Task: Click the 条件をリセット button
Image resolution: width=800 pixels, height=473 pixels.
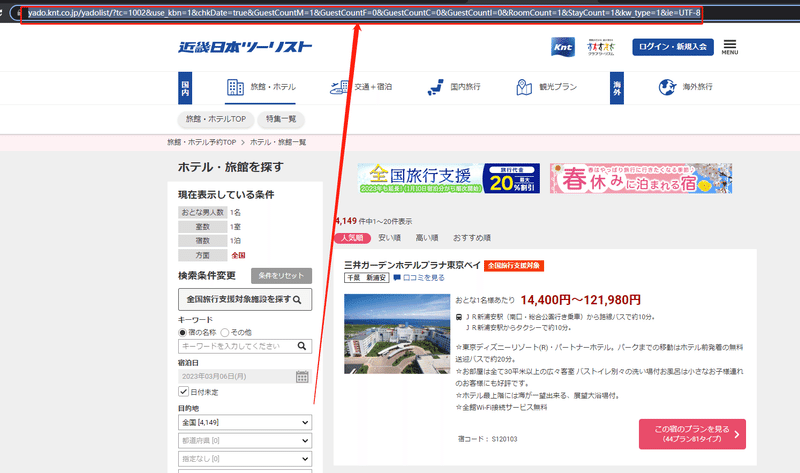Action: (281, 276)
